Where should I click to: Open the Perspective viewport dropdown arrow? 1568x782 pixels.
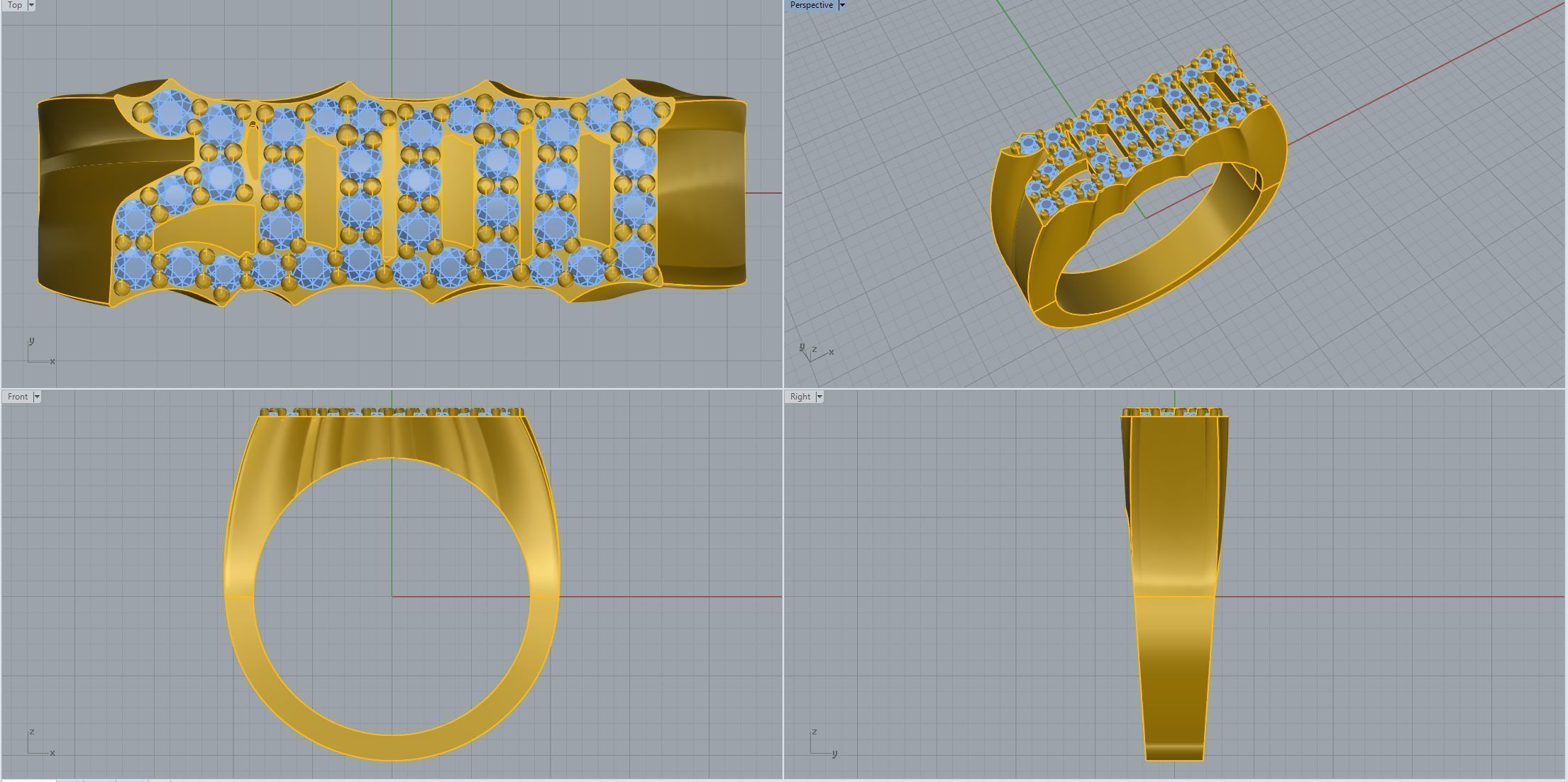(x=842, y=5)
